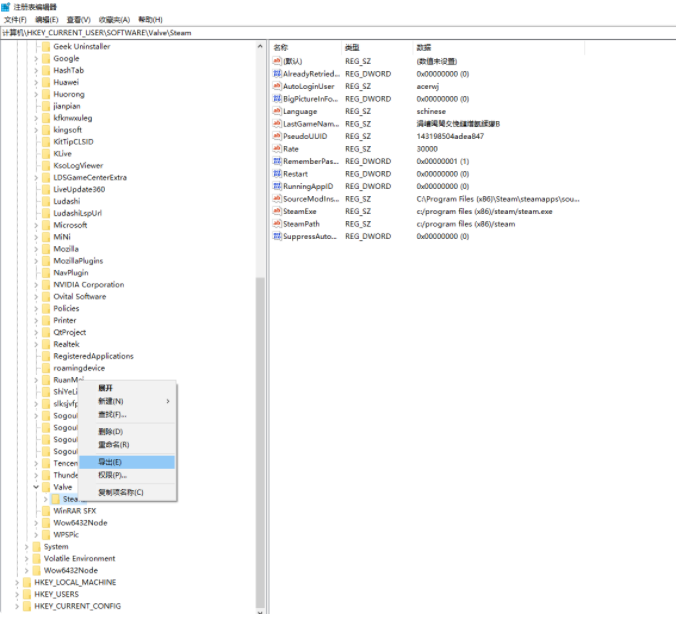Click the RunningAppID DWORD value icon

coord(277,186)
